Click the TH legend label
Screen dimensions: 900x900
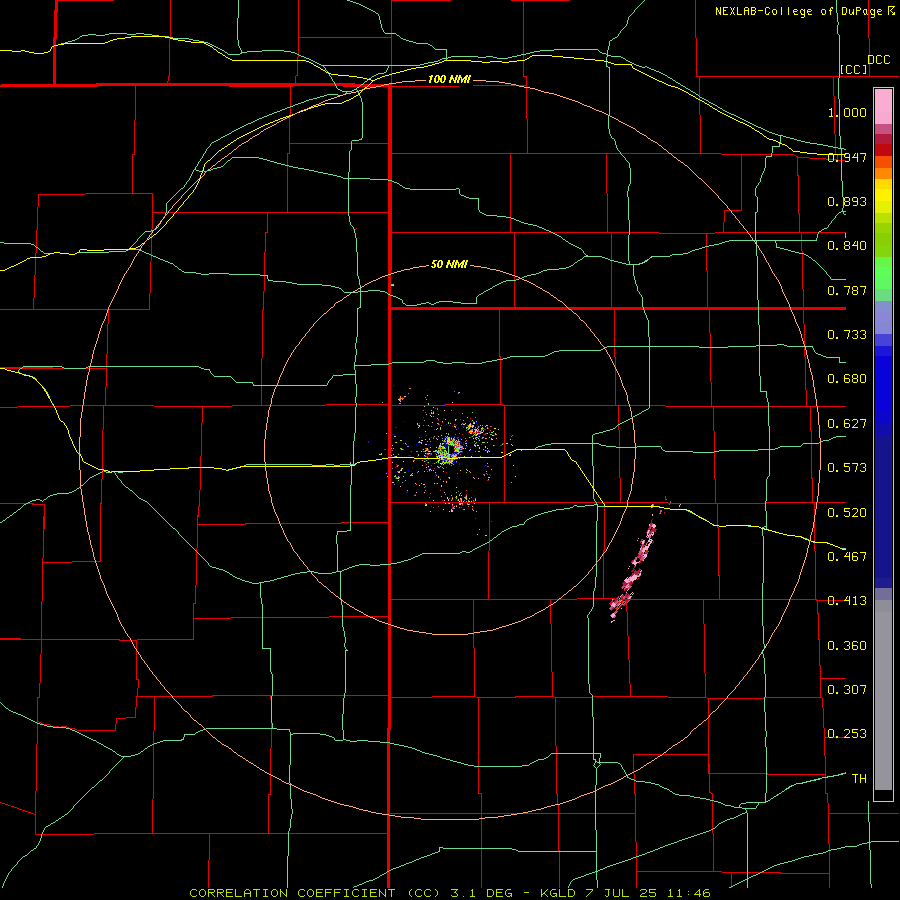point(859,778)
